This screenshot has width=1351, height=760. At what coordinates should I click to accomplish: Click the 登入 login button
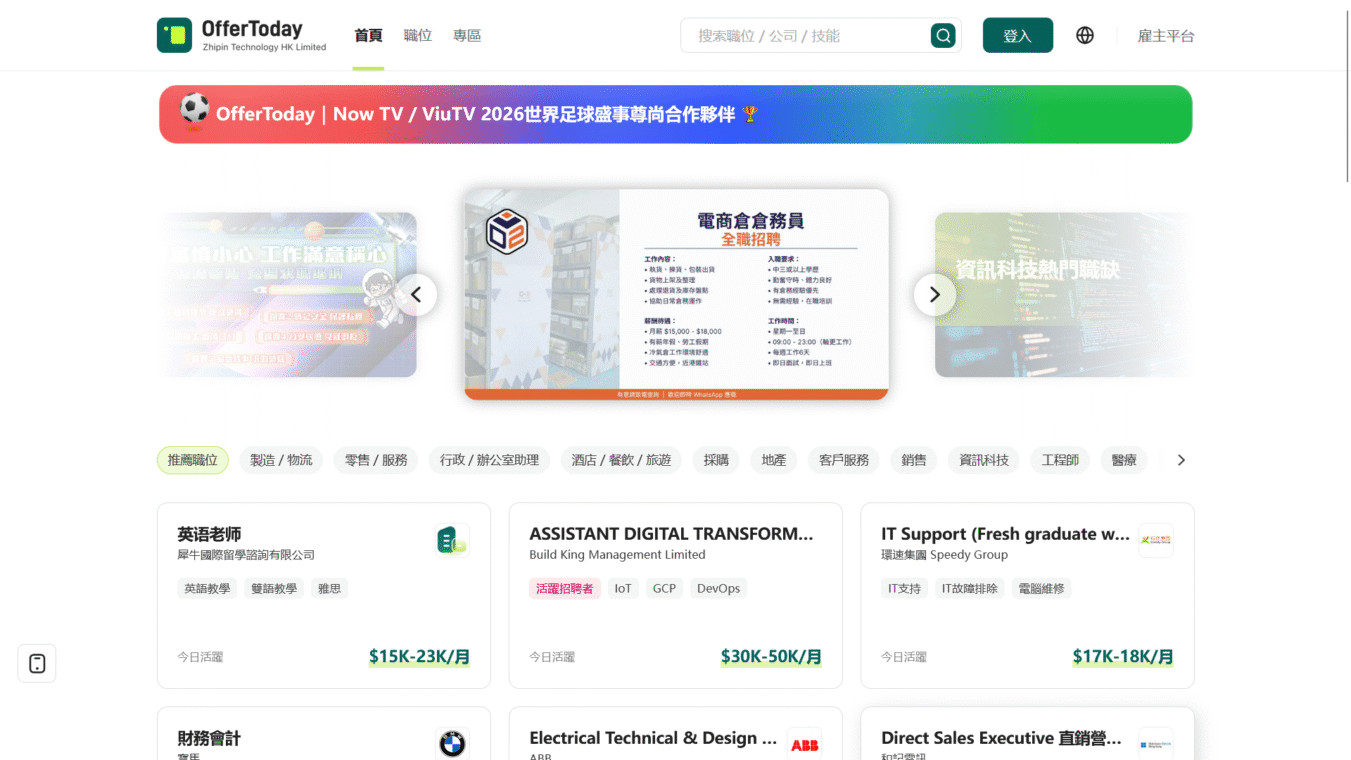[x=1017, y=35]
